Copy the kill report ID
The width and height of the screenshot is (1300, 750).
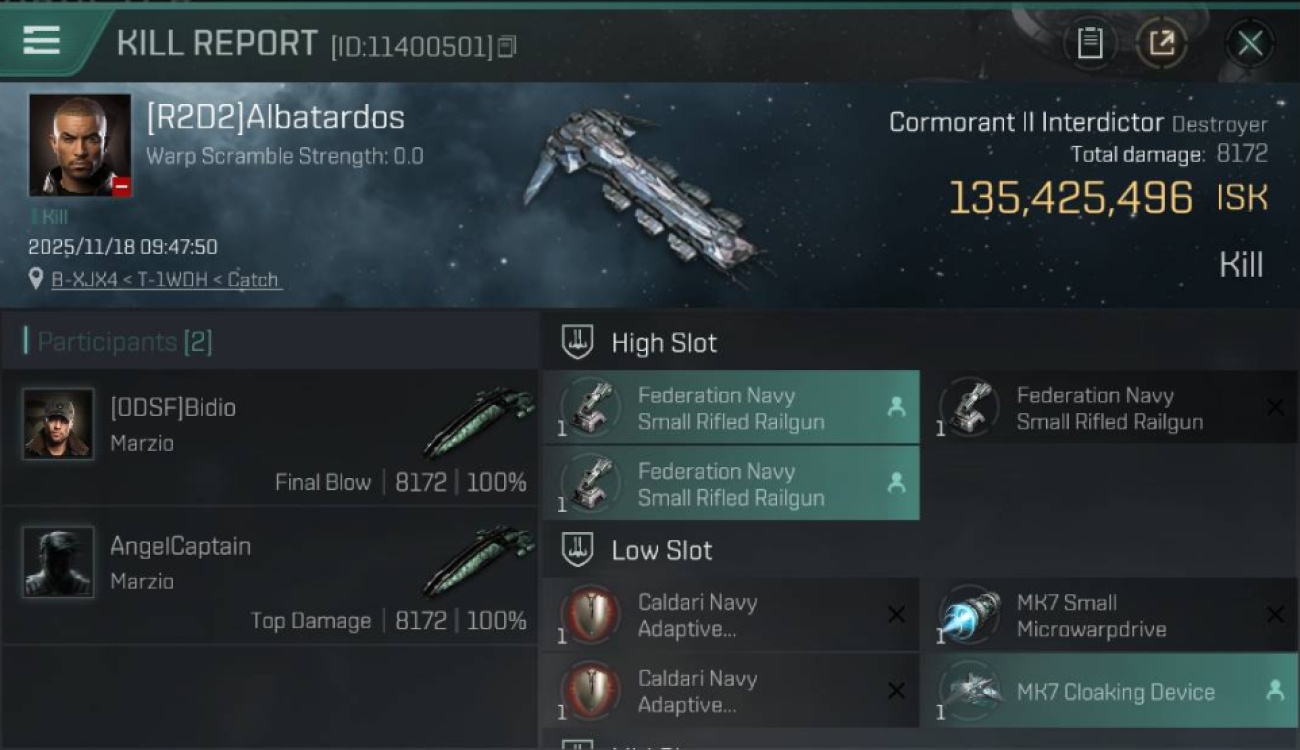(507, 46)
